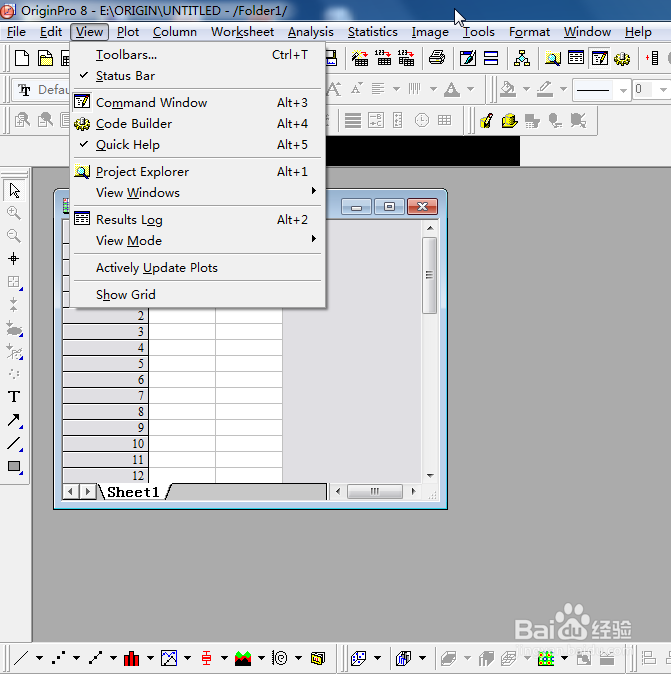Click fill color bucket swatch
Viewport: 671px width, 674px height.
(508, 89)
